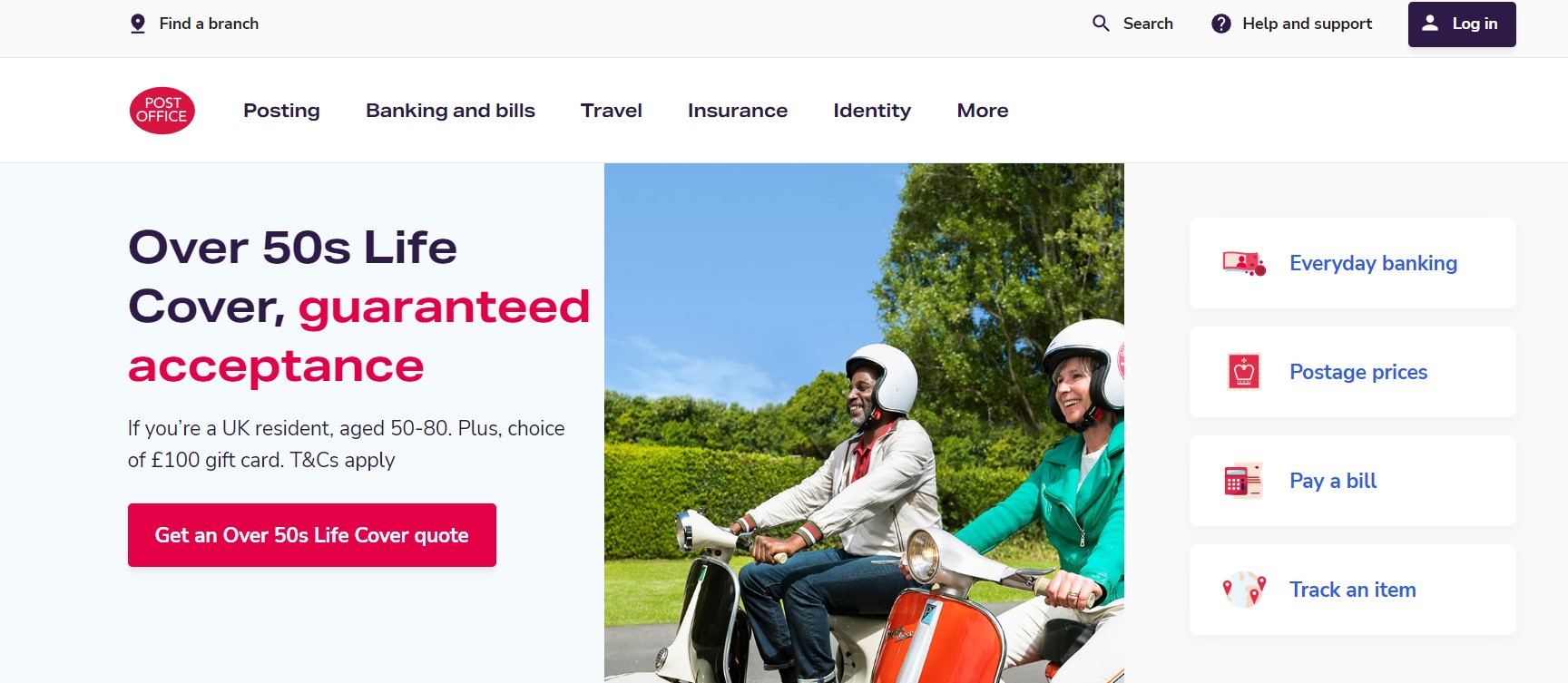Click the Find a branch link

[x=209, y=24]
